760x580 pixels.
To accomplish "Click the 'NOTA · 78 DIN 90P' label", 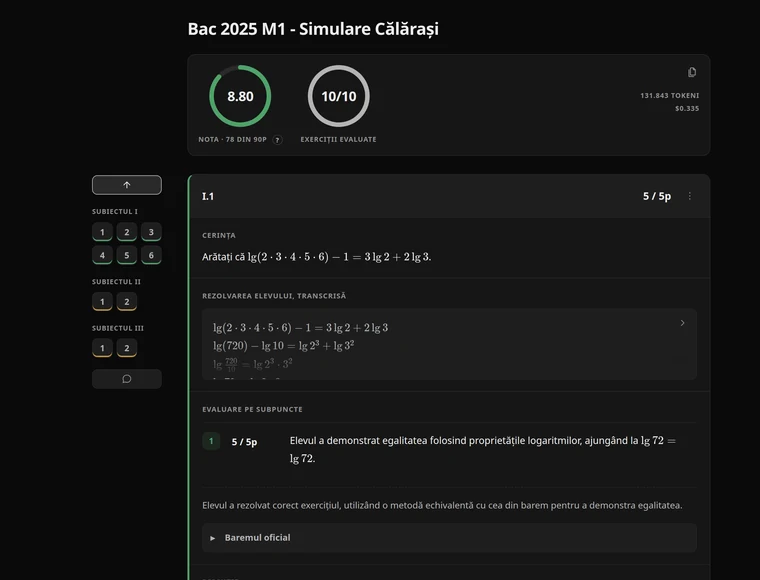I will [232, 140].
